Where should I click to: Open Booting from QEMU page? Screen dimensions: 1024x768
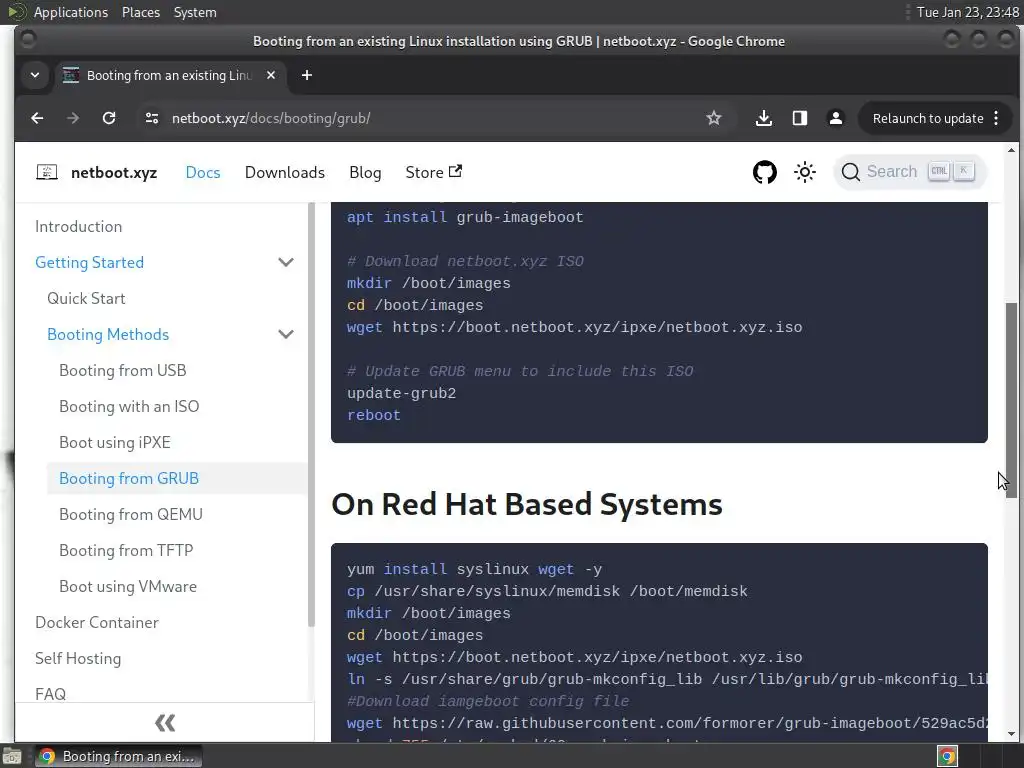[x=131, y=514]
